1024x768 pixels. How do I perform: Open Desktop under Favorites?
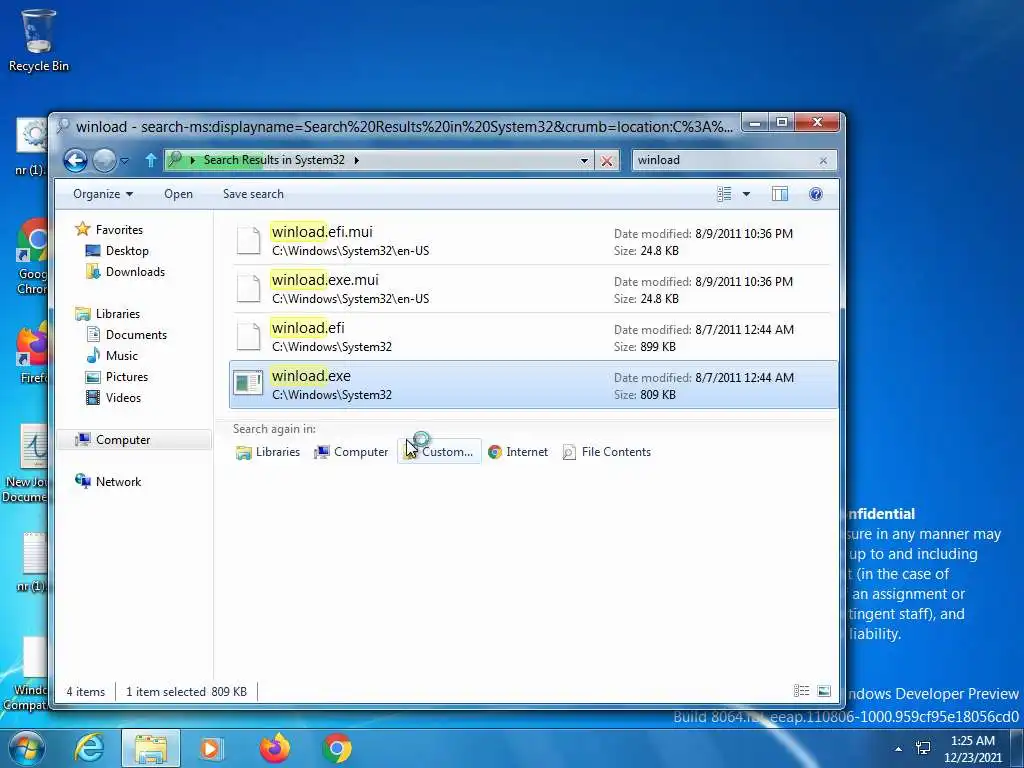tap(127, 251)
